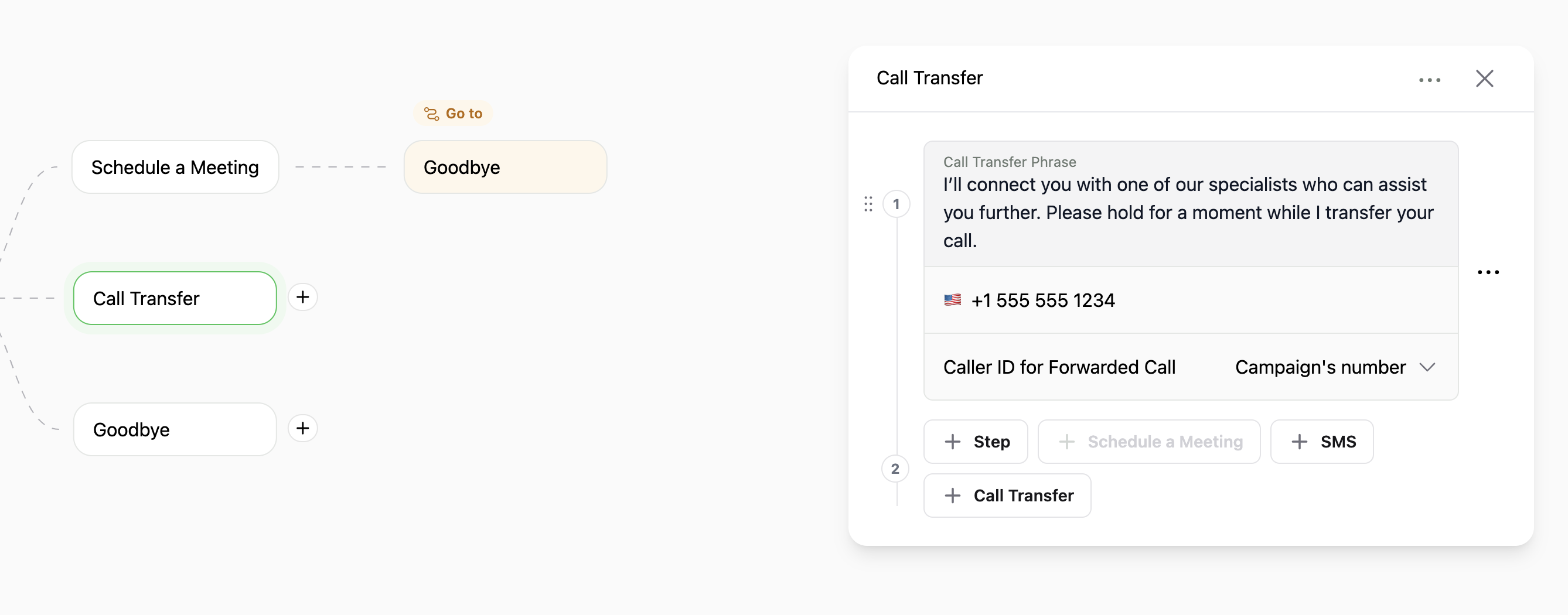The height and width of the screenshot is (615, 1568).
Task: Select the Goodbye node linked by Go to
Action: point(505,167)
